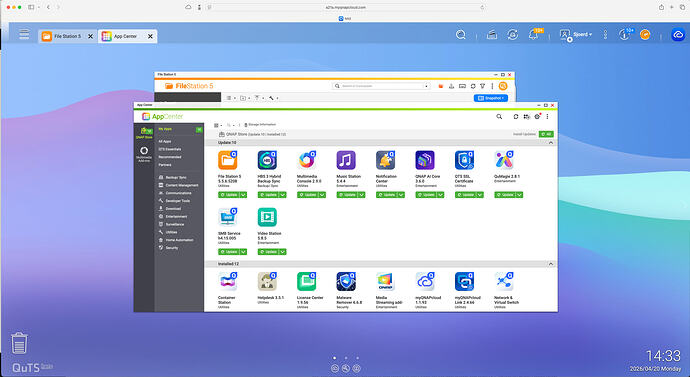Click Update for File Station 5
Image resolution: width=690 pixels, height=377 pixels.
(228, 195)
